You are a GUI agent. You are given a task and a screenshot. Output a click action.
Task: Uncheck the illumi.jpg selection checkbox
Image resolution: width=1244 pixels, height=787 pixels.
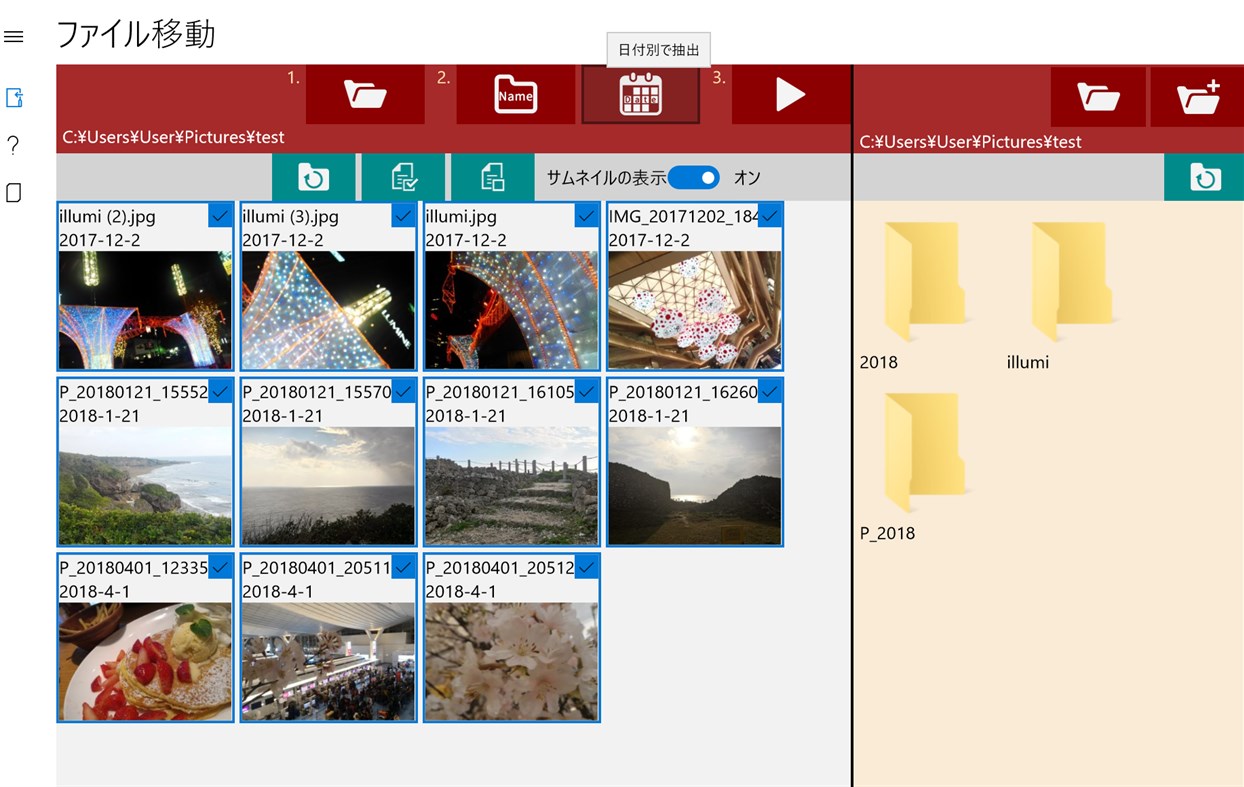[x=586, y=214]
